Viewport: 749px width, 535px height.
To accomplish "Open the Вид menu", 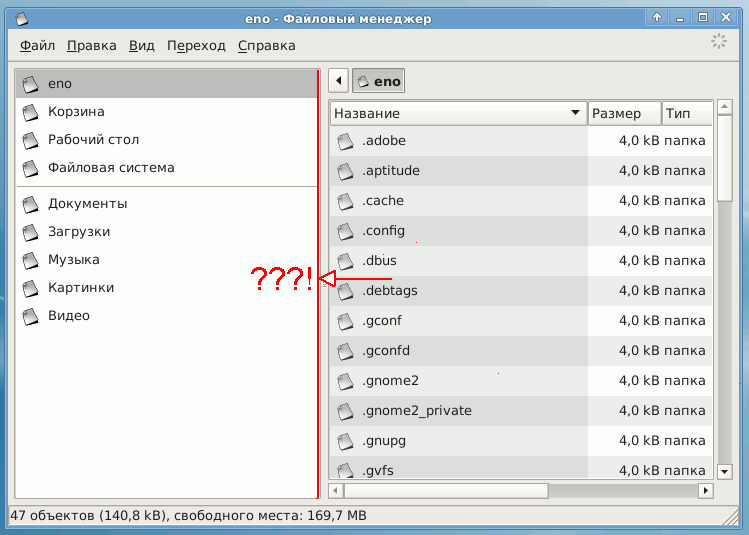I will click(142, 46).
